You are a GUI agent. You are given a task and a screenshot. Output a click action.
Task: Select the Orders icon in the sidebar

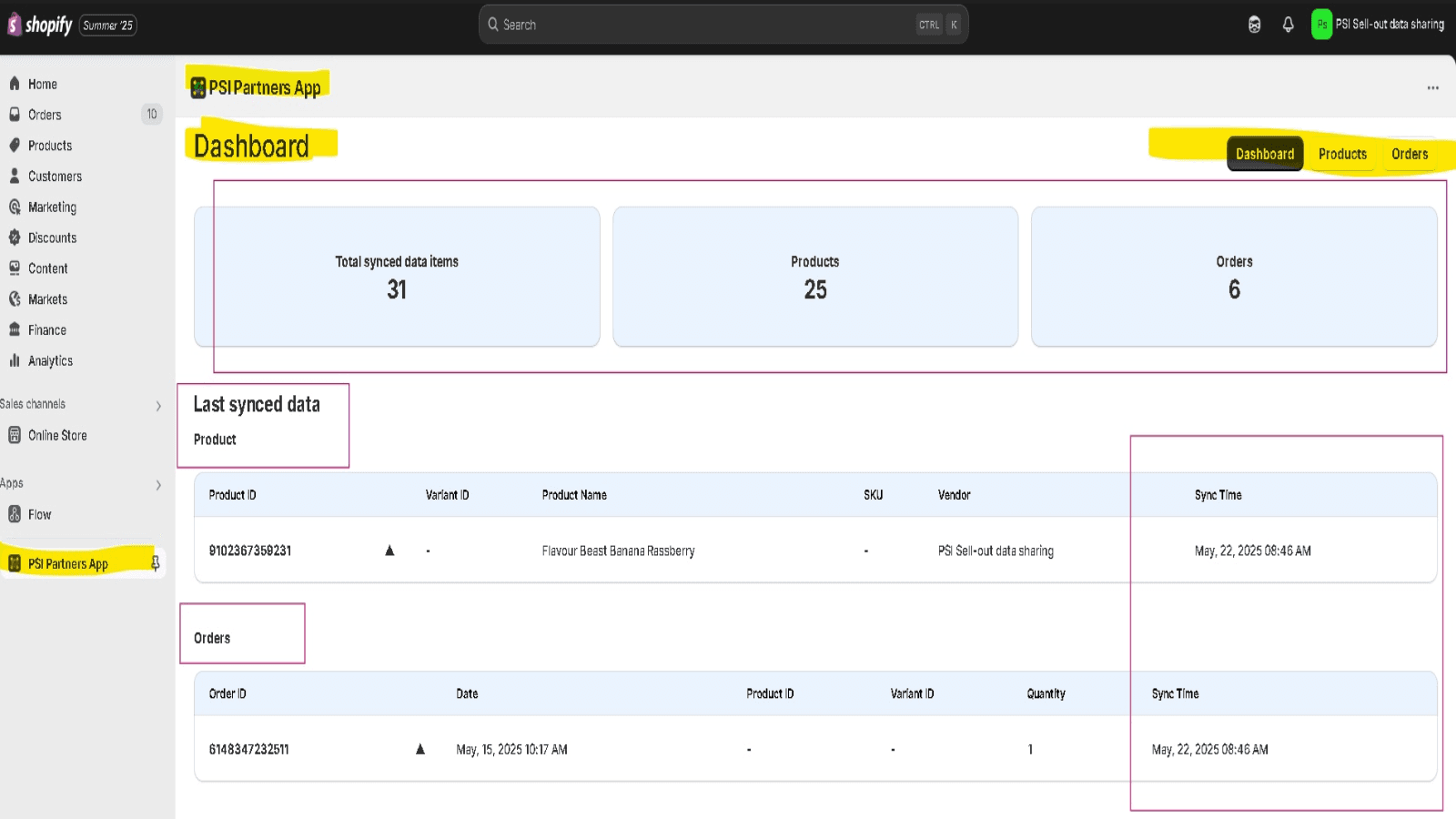point(15,115)
